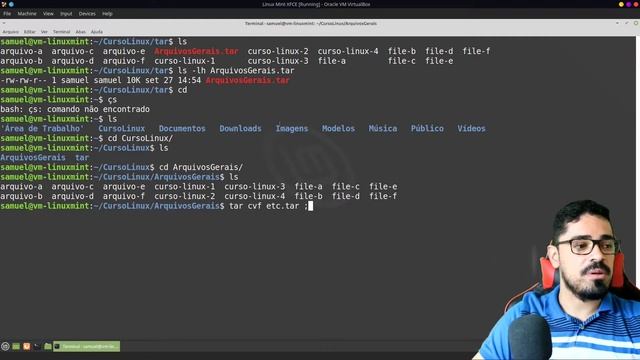Screen dimensions: 640x360
Task: Click the 'cd CursoLinux/' command text
Action: 140,138
